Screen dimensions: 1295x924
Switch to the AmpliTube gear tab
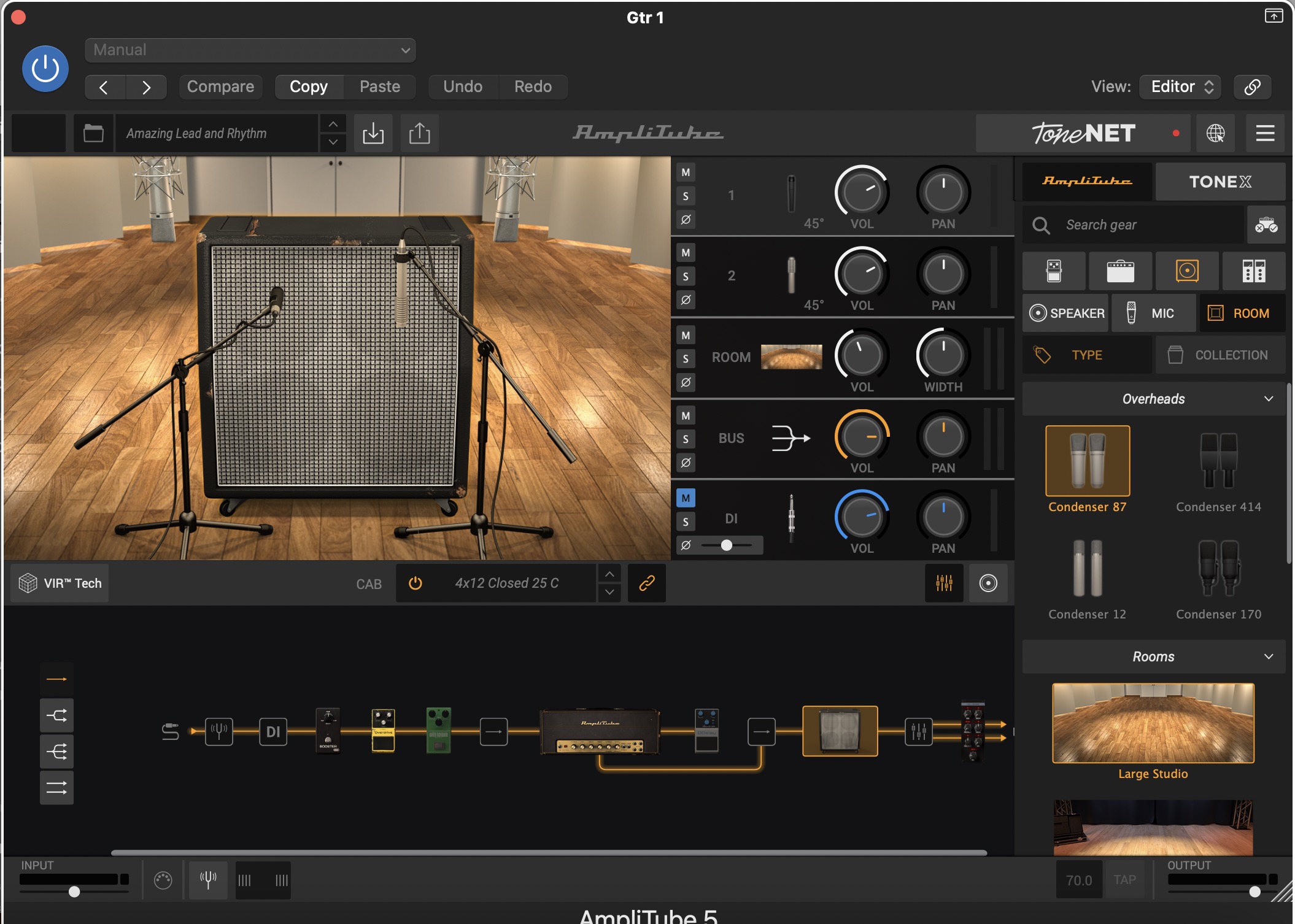tap(1086, 182)
